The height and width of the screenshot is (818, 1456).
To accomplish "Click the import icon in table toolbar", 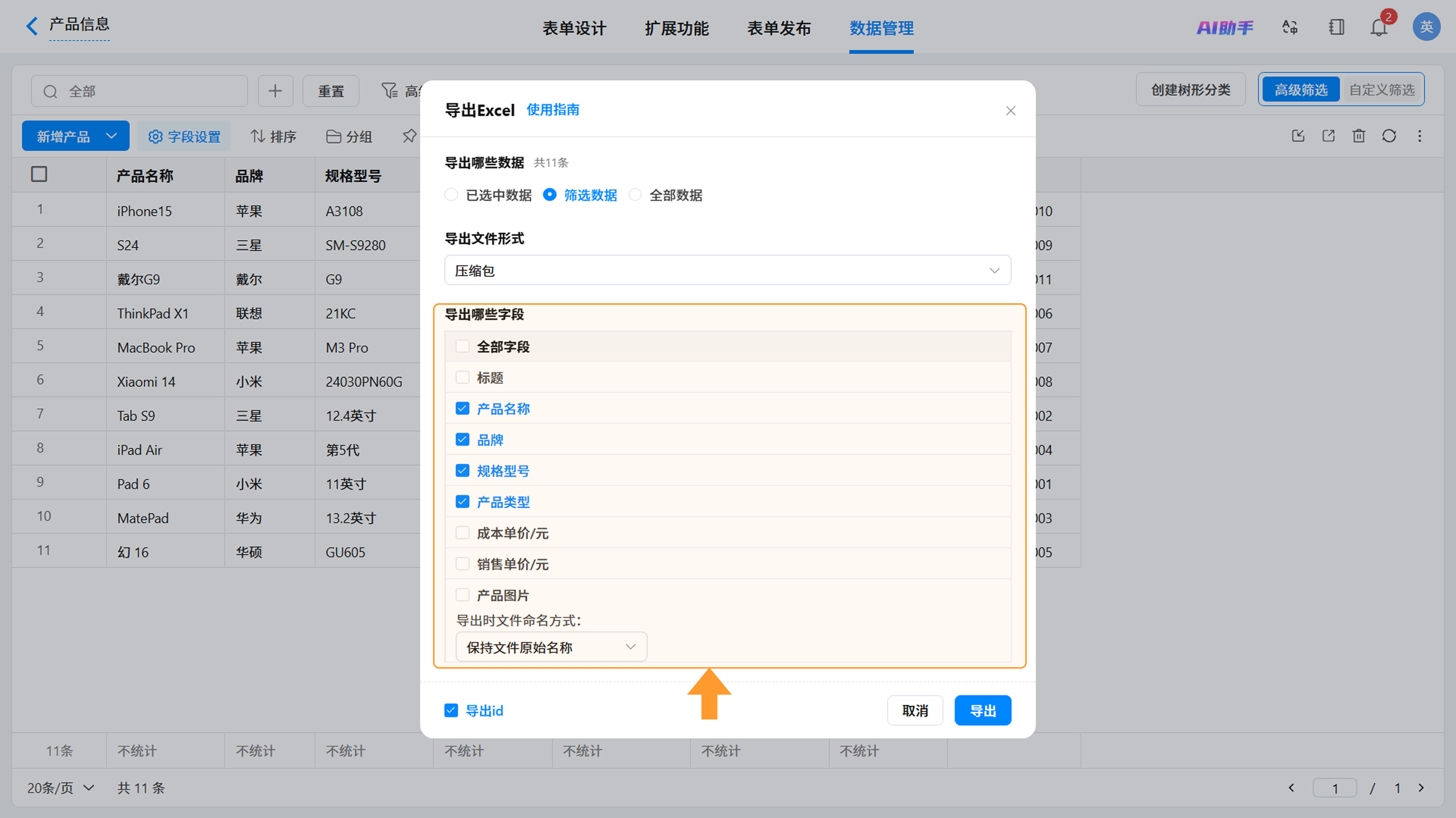I will 1298,136.
